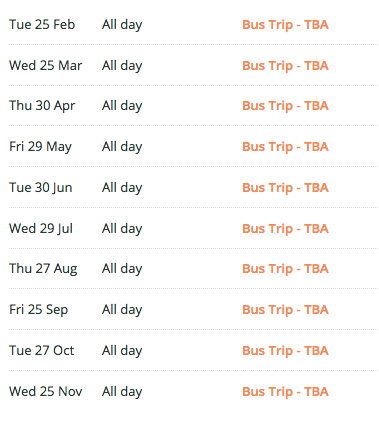Open the Bus Trip link for 30 Apr
This screenshot has width=379, height=427.
(x=285, y=106)
